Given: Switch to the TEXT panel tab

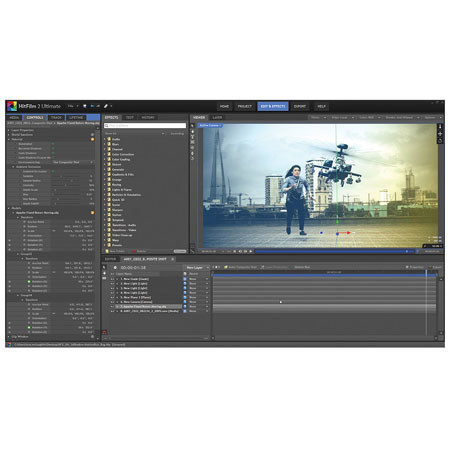Looking at the screenshot, I should pos(130,118).
